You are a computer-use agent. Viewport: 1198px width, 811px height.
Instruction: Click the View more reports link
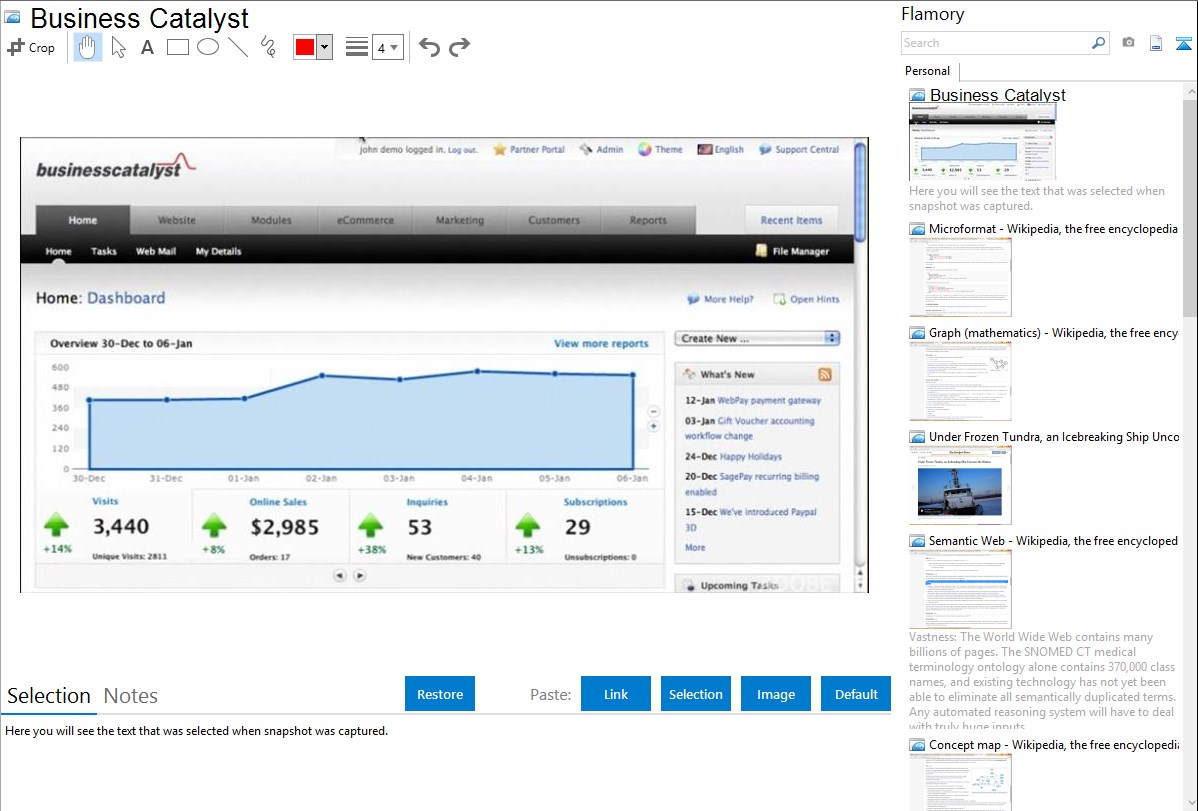click(601, 343)
